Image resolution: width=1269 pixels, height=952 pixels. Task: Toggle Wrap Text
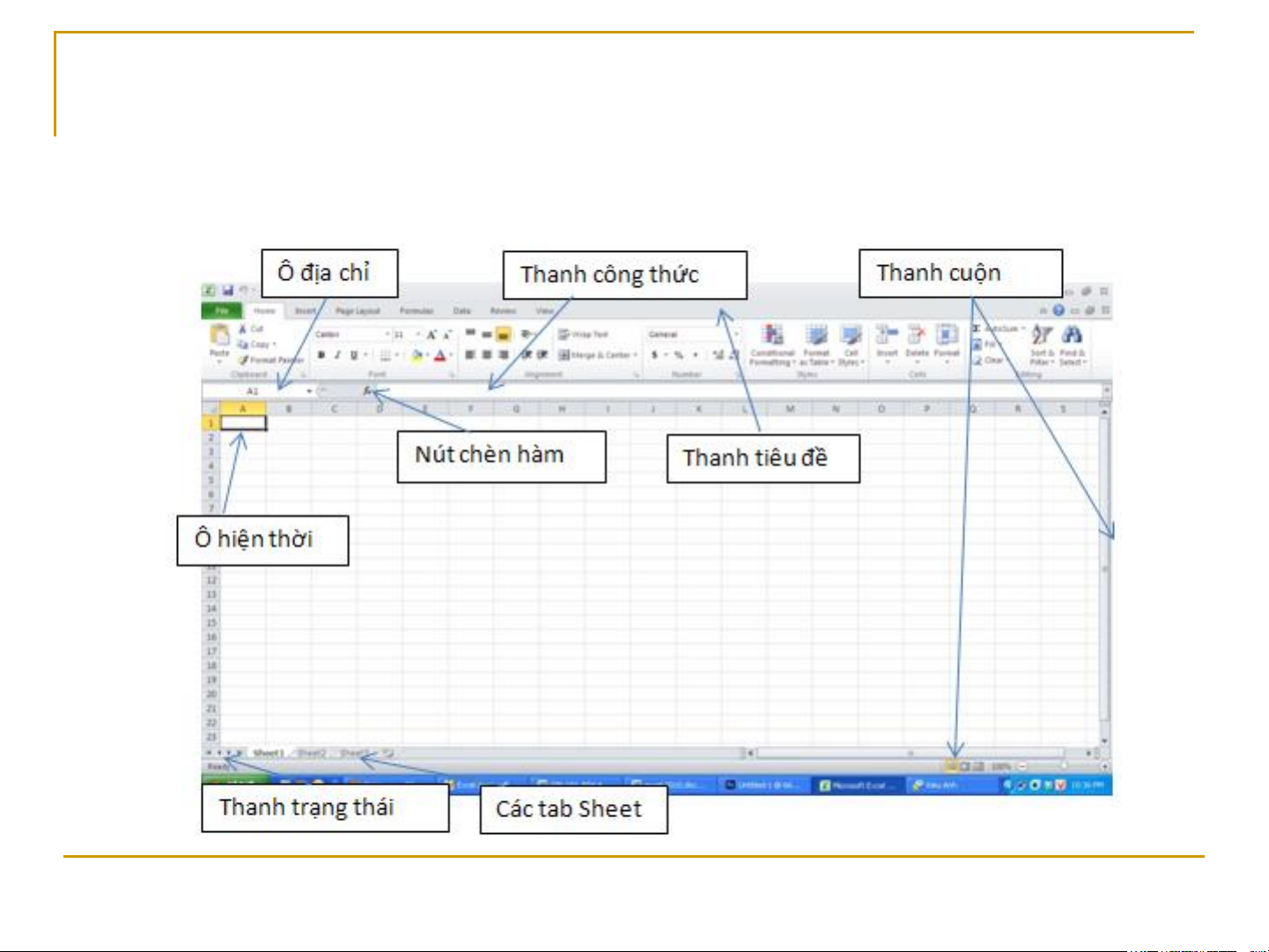coord(583,335)
